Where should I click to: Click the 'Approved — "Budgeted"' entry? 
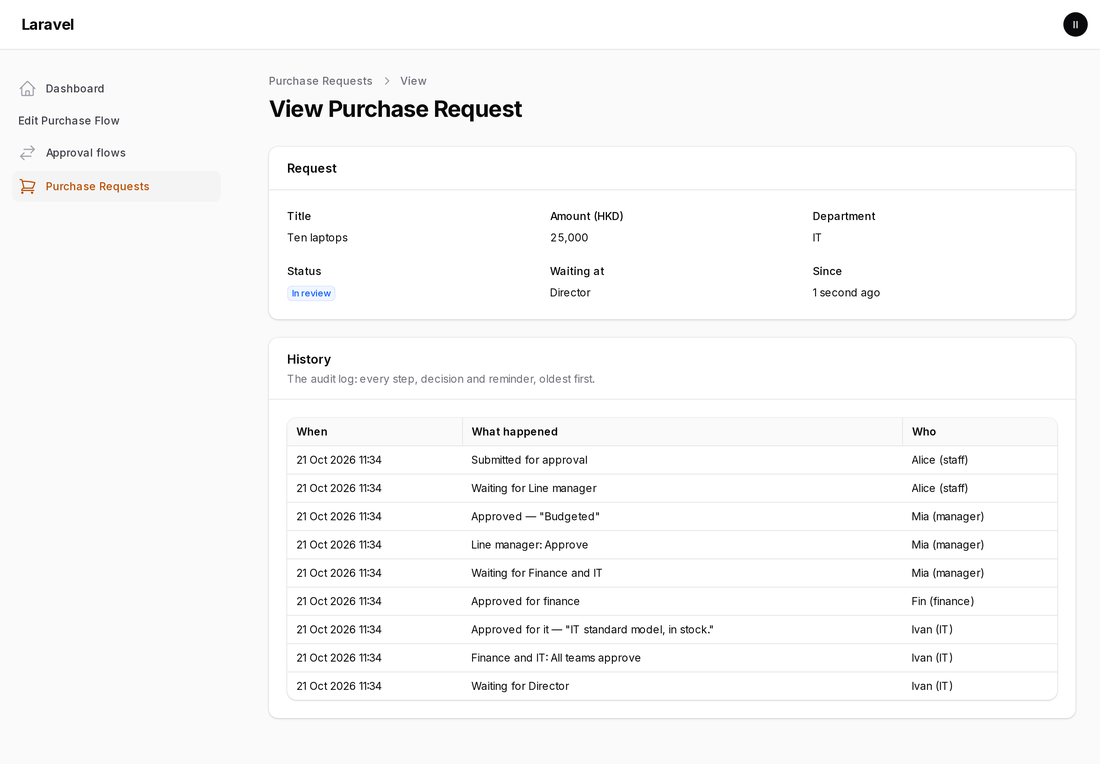(535, 516)
